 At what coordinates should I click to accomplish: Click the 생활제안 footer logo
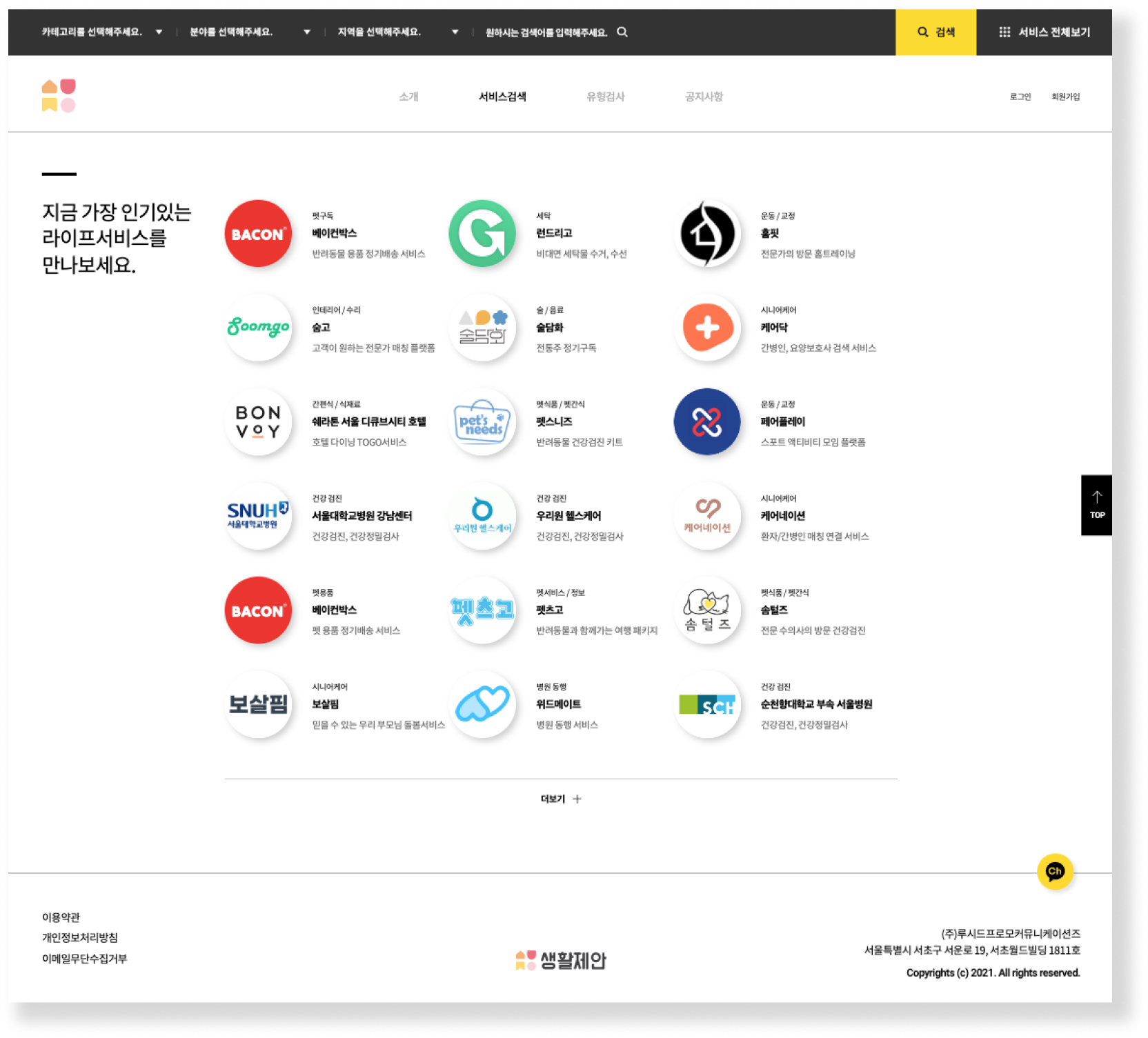560,960
